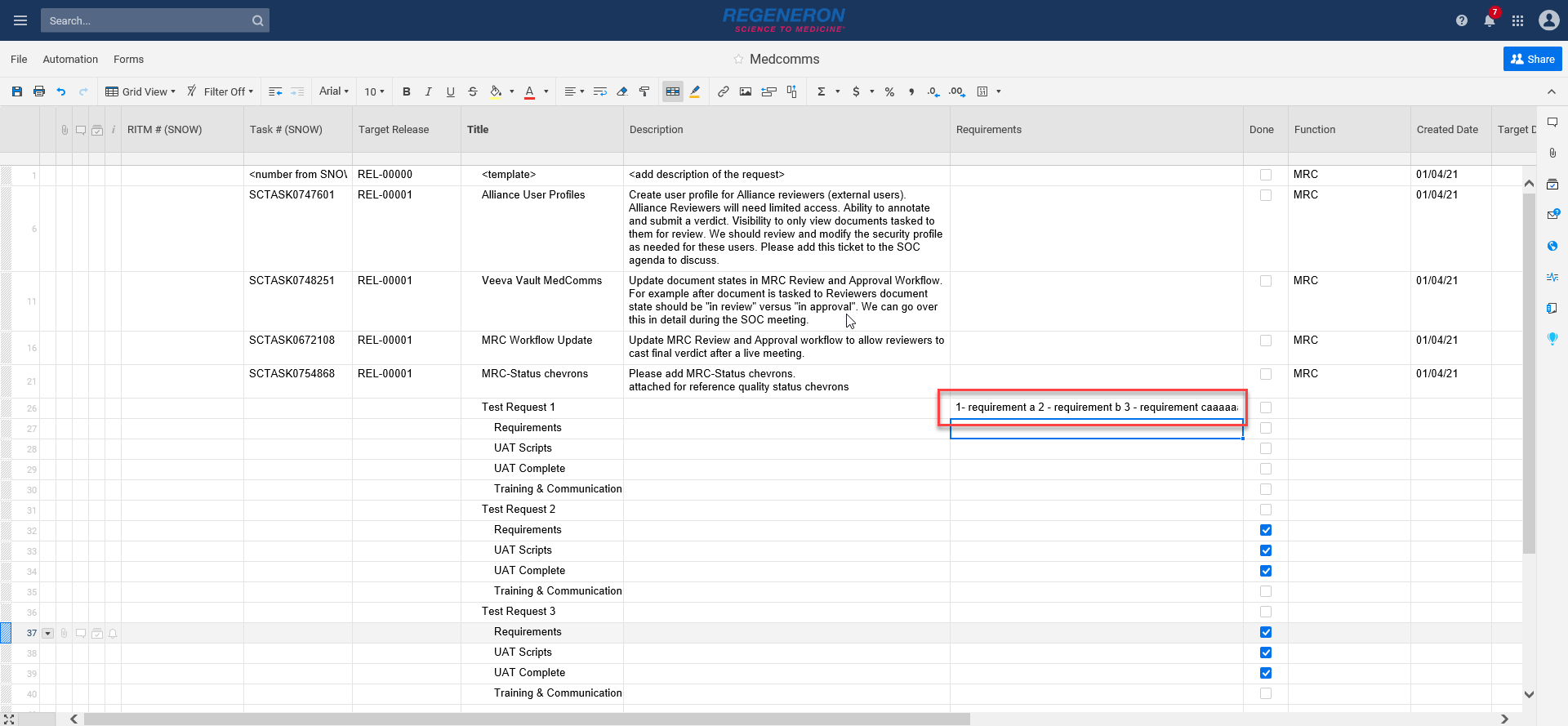Undo the last action
Viewport: 1568px width, 726px height.
[x=61, y=91]
